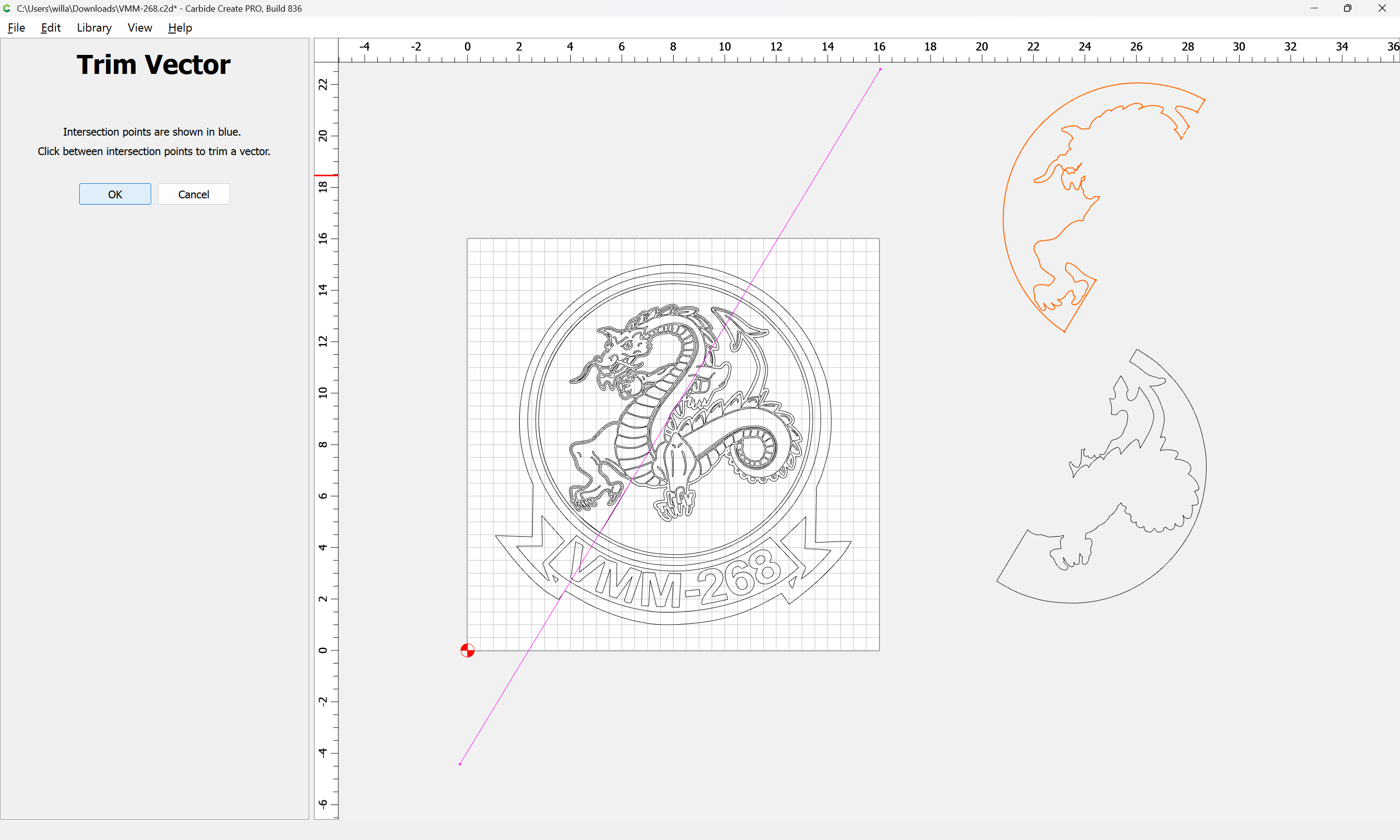The height and width of the screenshot is (840, 1400).
Task: Click the red marker on vertical ruler
Action: pyautogui.click(x=326, y=175)
